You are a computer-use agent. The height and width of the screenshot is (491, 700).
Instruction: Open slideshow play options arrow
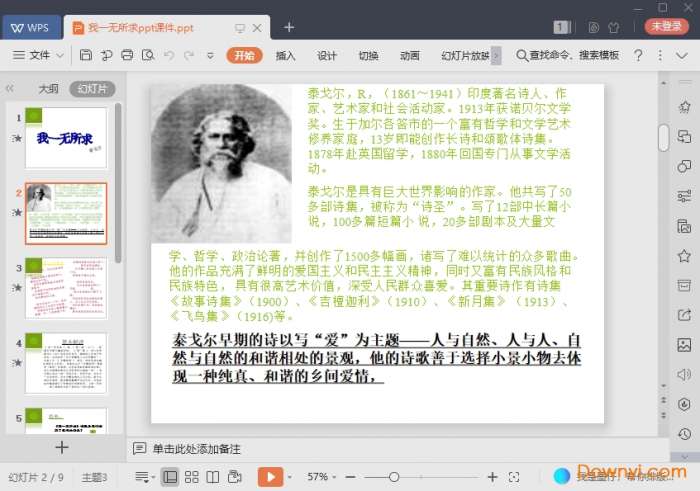click(289, 477)
